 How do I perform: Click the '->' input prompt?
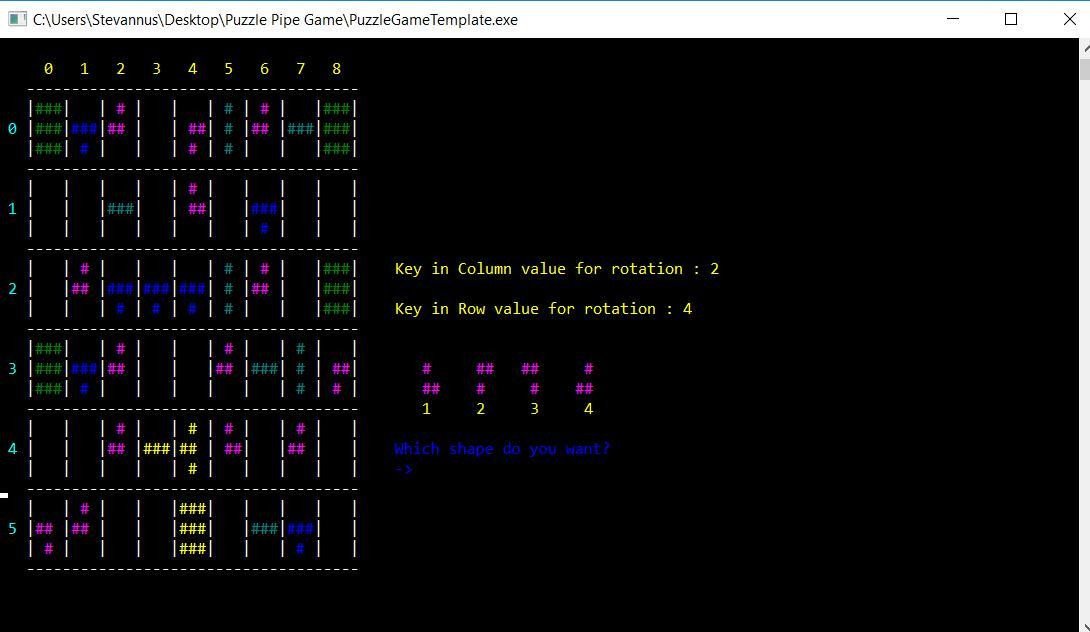pos(403,469)
